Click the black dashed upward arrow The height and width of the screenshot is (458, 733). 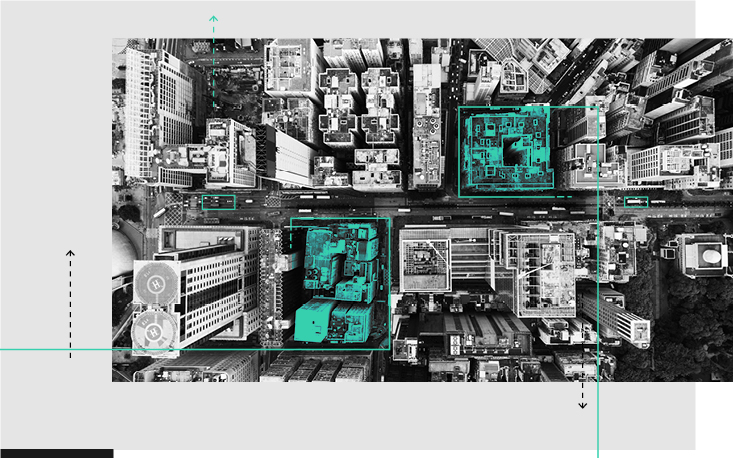(x=70, y=256)
